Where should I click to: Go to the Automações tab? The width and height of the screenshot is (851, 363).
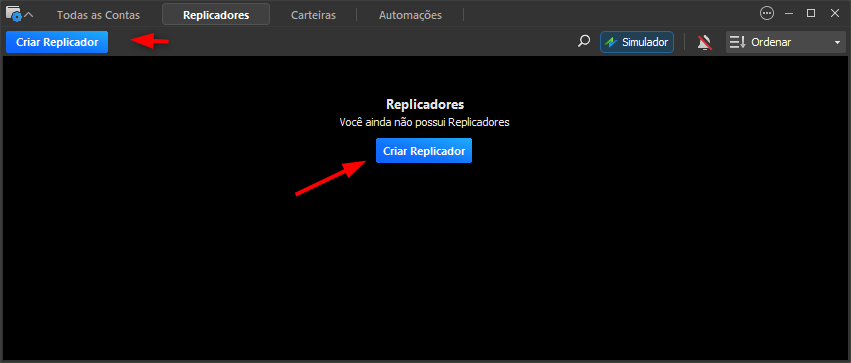[410, 15]
